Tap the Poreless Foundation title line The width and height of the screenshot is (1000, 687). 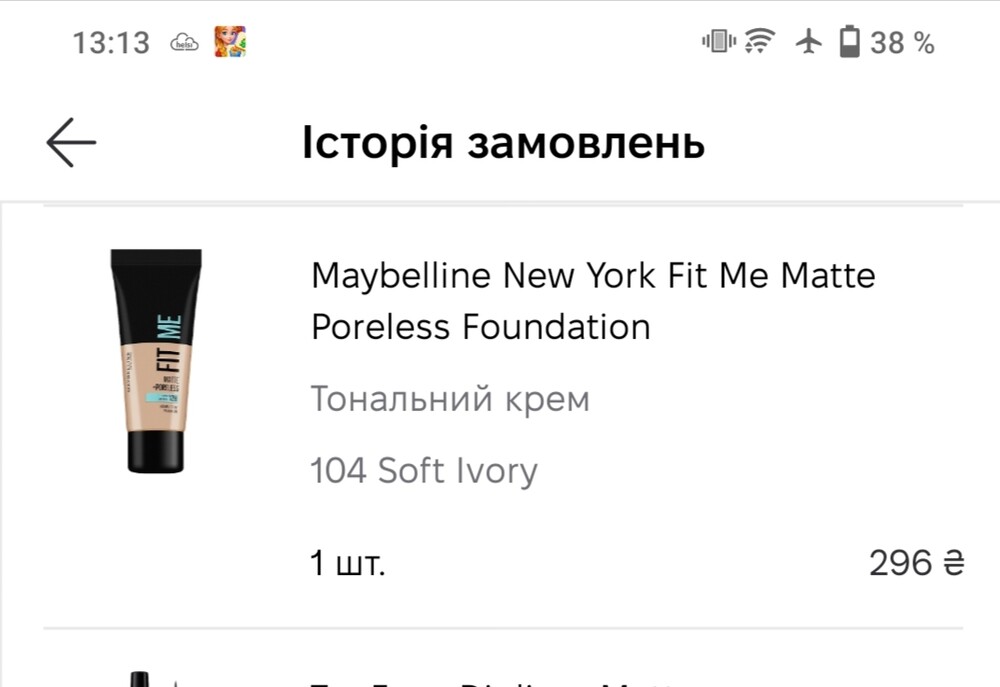481,327
